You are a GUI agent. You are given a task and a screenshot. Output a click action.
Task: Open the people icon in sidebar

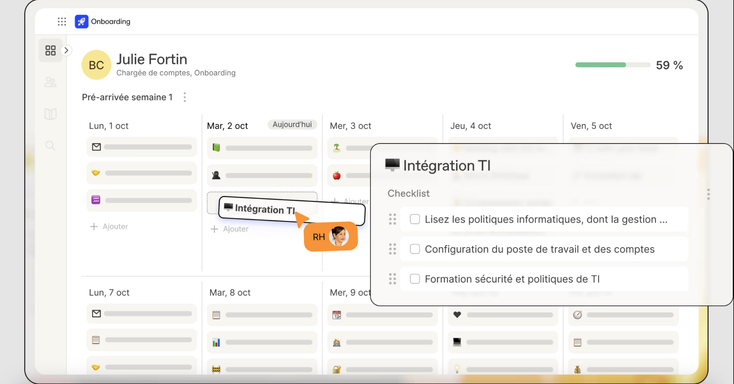51,82
